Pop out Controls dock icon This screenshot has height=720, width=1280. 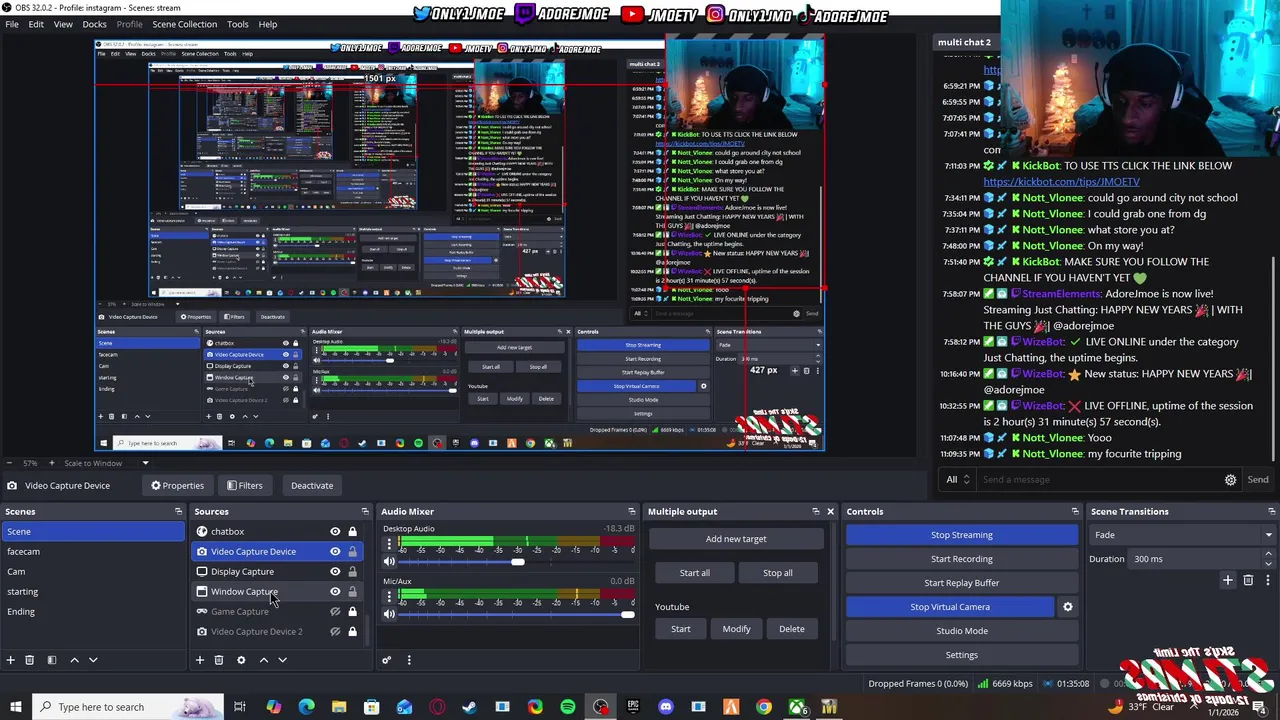pos(1075,511)
